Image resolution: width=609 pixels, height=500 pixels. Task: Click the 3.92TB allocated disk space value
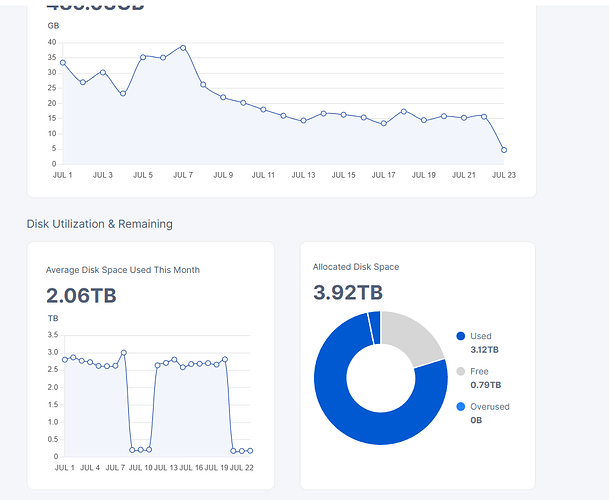(x=348, y=292)
